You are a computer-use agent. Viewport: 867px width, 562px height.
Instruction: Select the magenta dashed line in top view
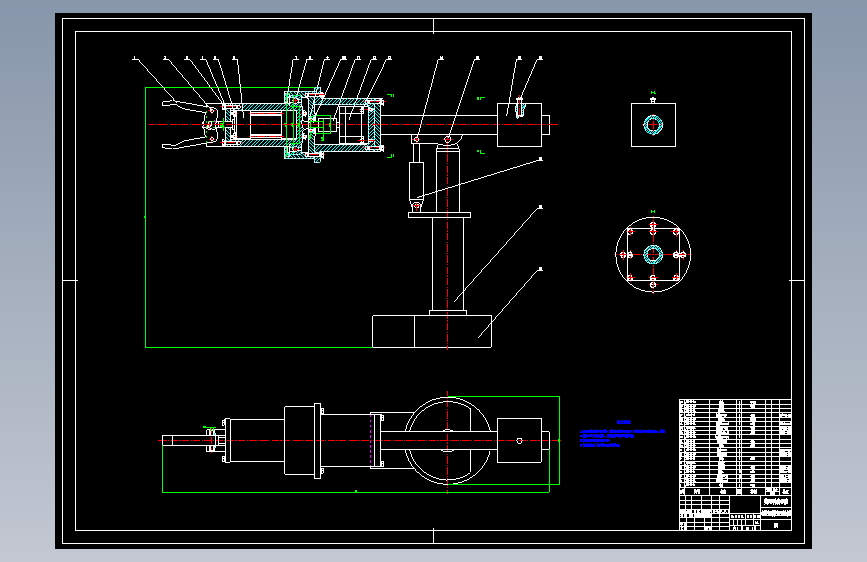(370, 441)
